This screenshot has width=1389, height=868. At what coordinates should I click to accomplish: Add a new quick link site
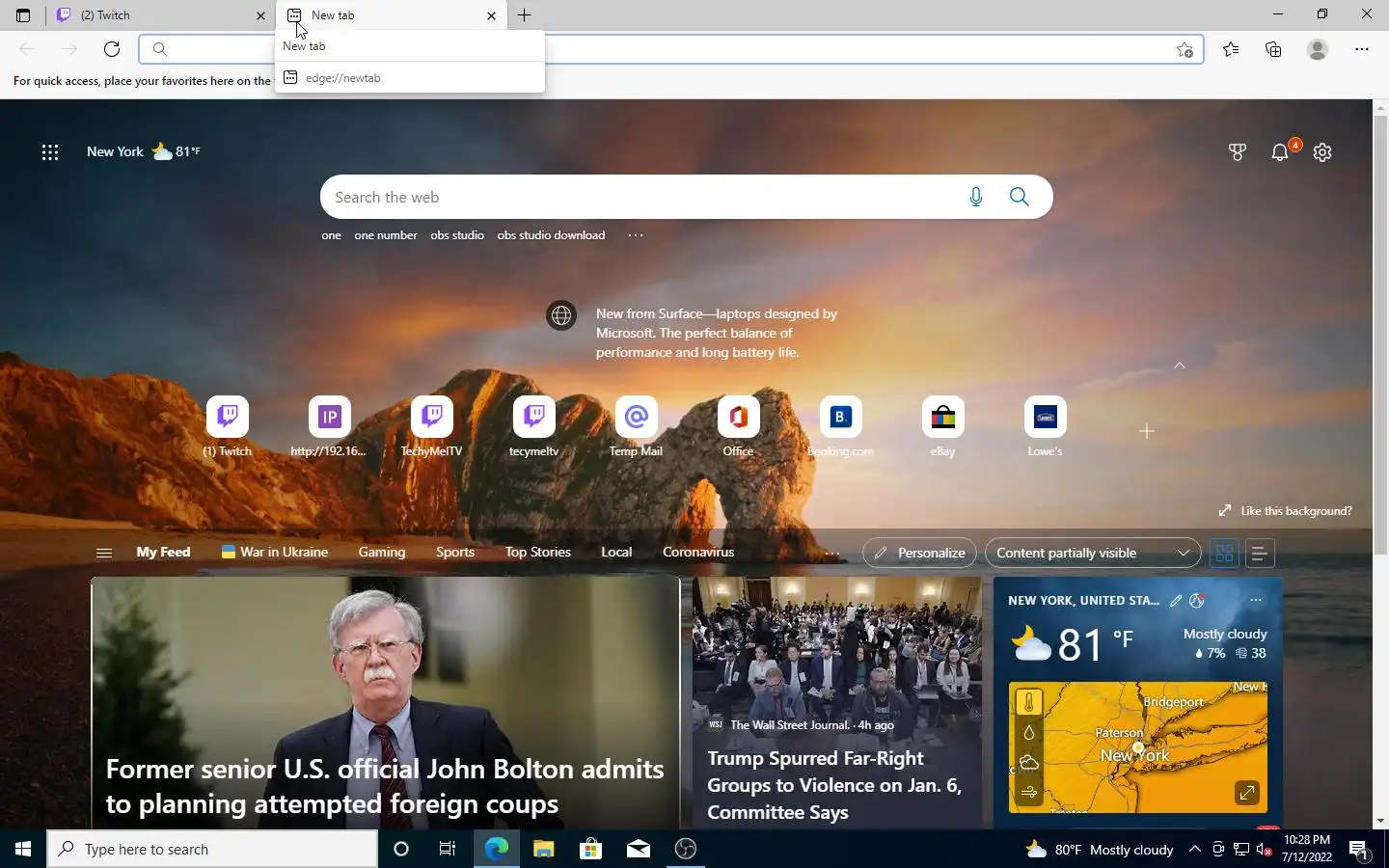pyautogui.click(x=1147, y=431)
